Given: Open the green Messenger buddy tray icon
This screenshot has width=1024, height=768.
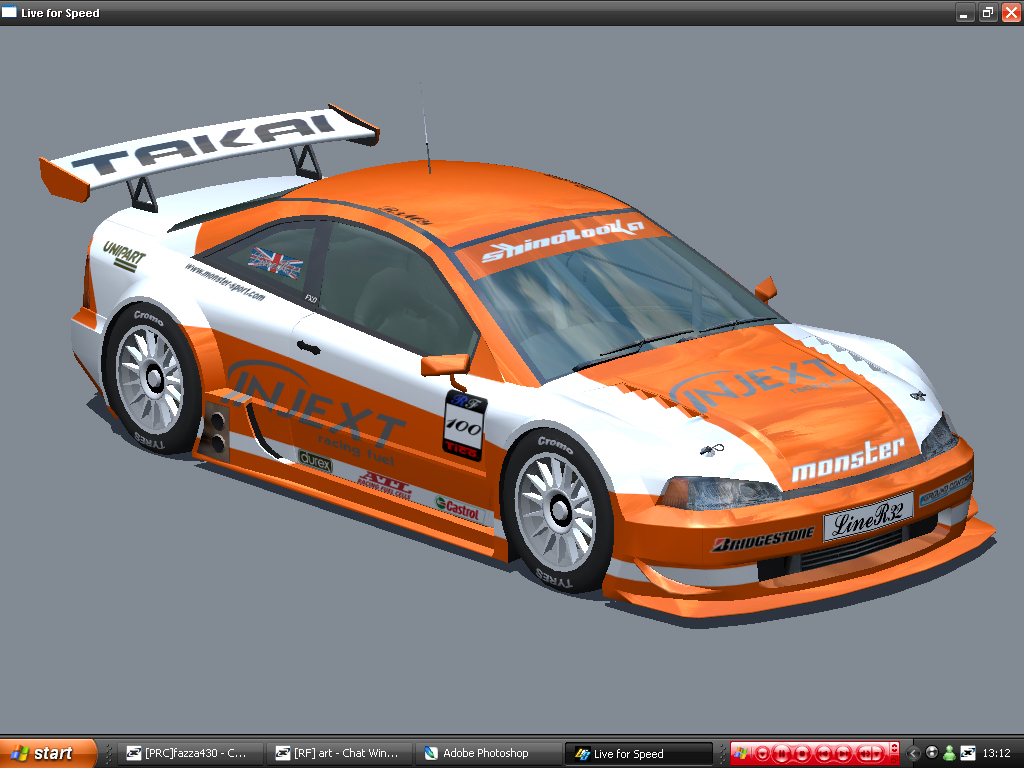Looking at the screenshot, I should (x=950, y=753).
